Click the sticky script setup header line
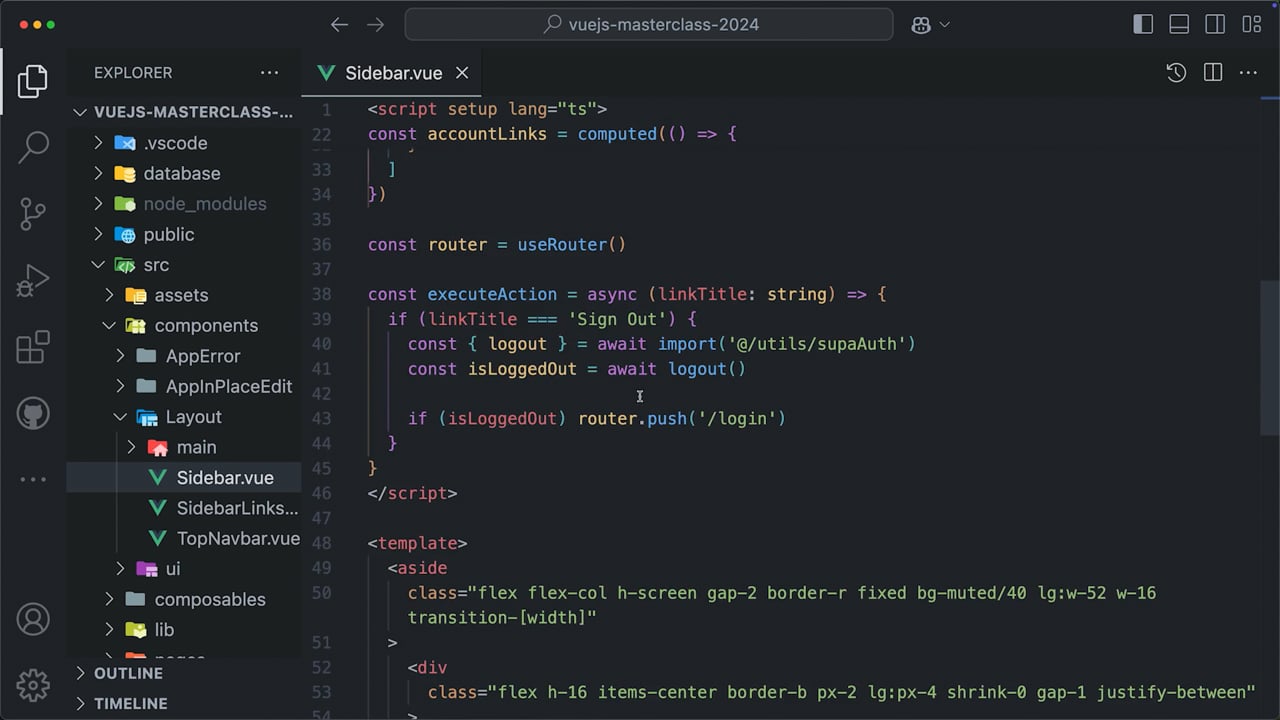Screen dimensions: 1280x720 [x=487, y=109]
